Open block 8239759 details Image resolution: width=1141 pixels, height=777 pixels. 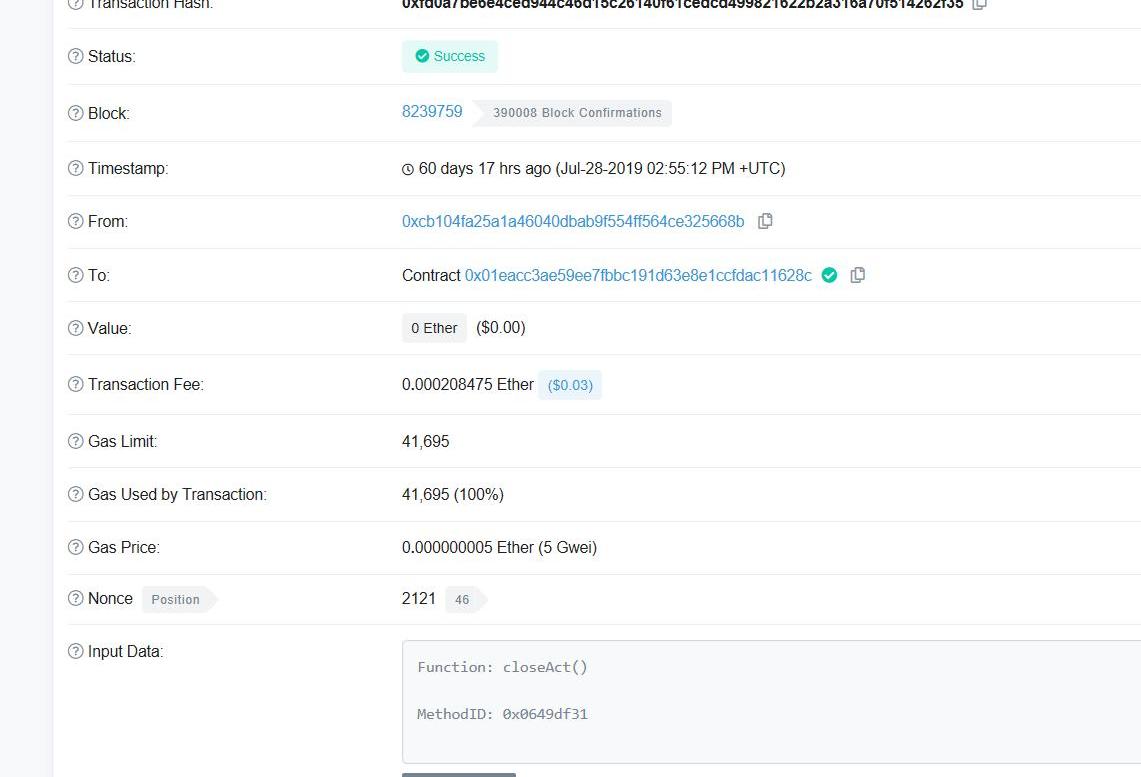[x=432, y=112]
